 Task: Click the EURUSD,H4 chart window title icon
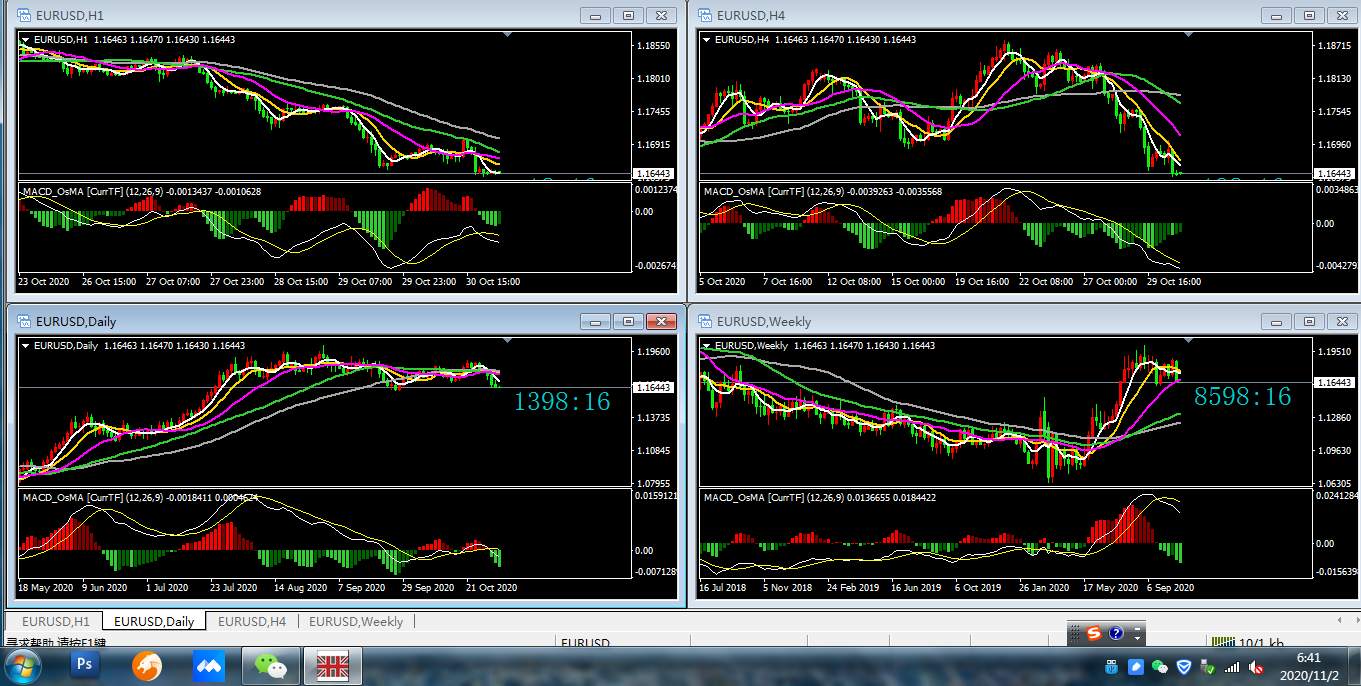705,15
